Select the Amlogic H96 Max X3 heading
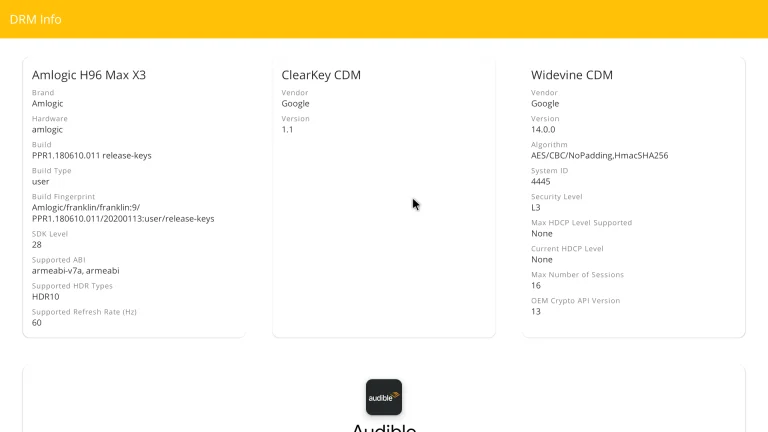Viewport: 768px width, 432px height. [89, 75]
